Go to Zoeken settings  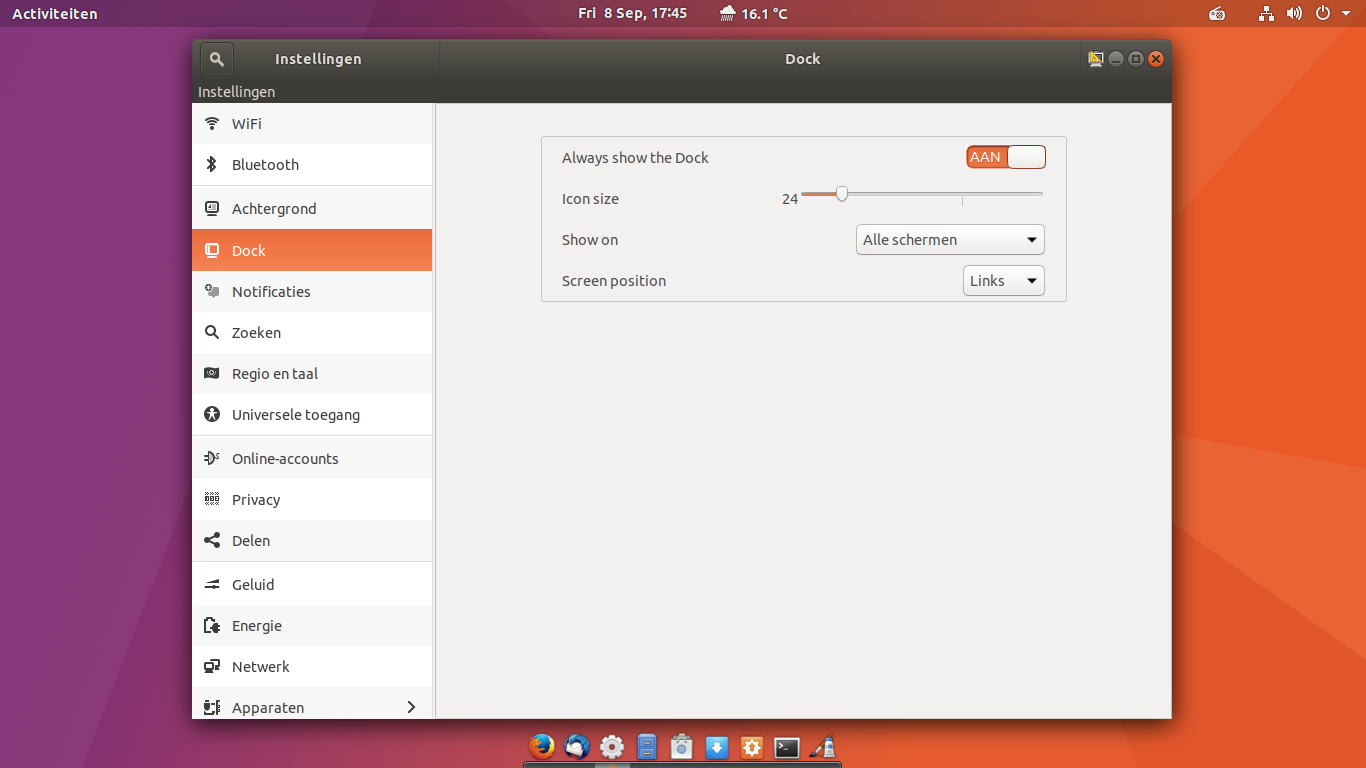(312, 333)
